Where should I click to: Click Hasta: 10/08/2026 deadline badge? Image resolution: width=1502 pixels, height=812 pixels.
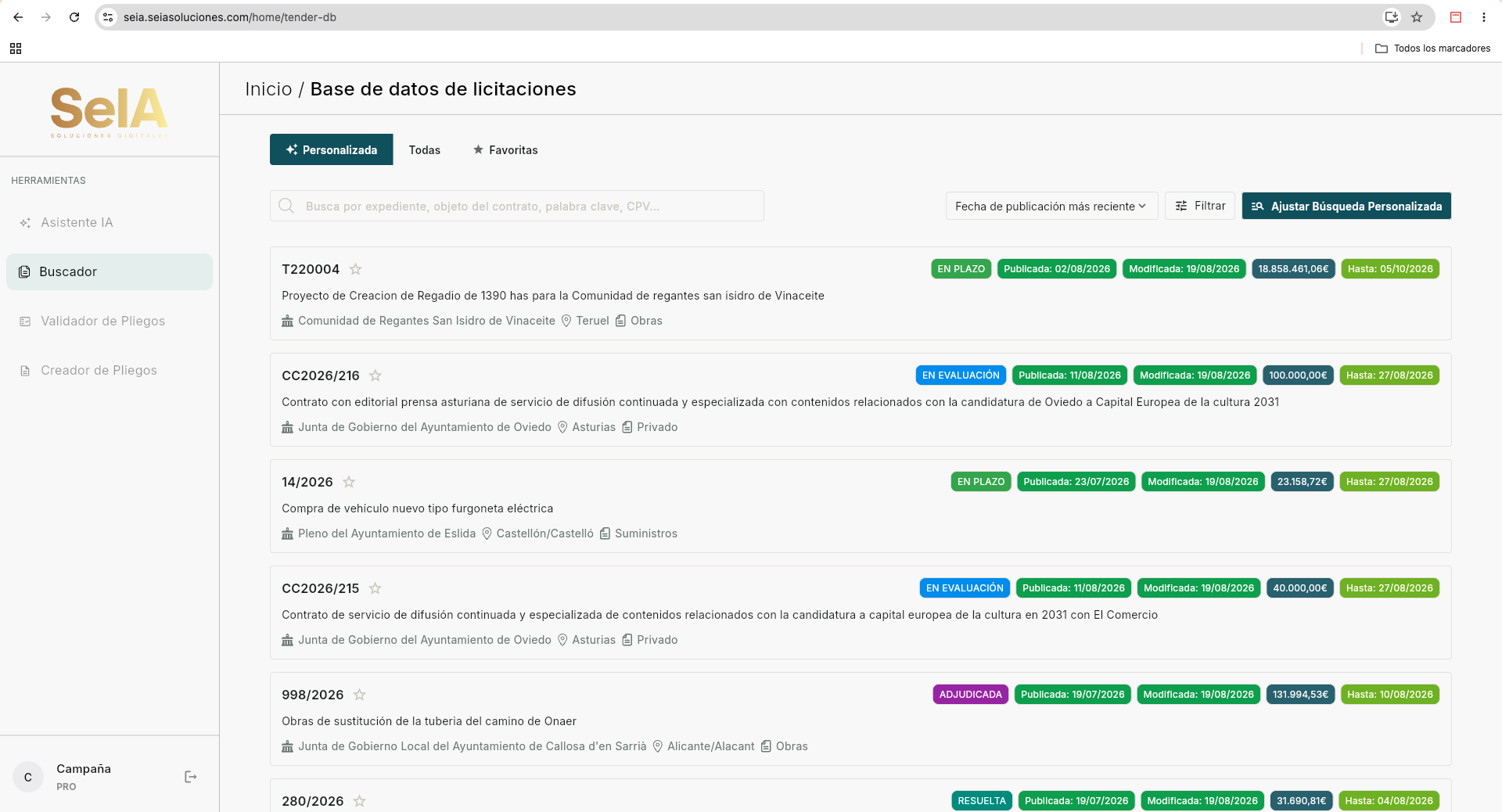(x=1390, y=695)
